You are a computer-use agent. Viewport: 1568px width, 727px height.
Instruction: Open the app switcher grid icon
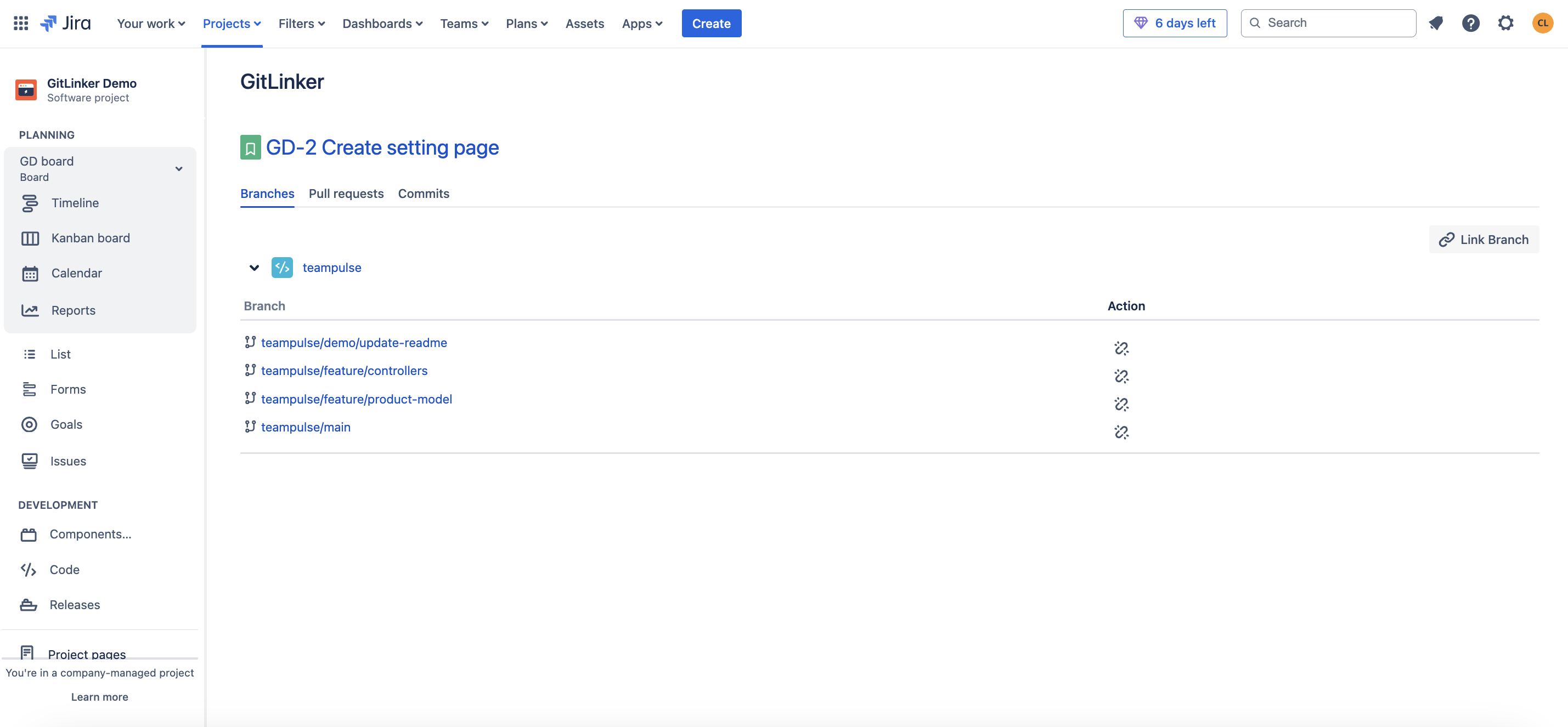pos(21,23)
